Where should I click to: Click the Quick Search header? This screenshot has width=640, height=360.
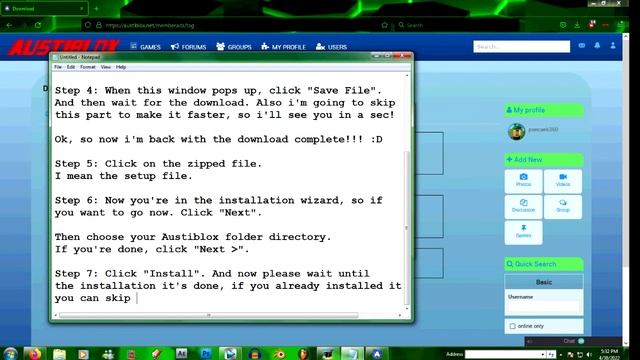(x=544, y=264)
